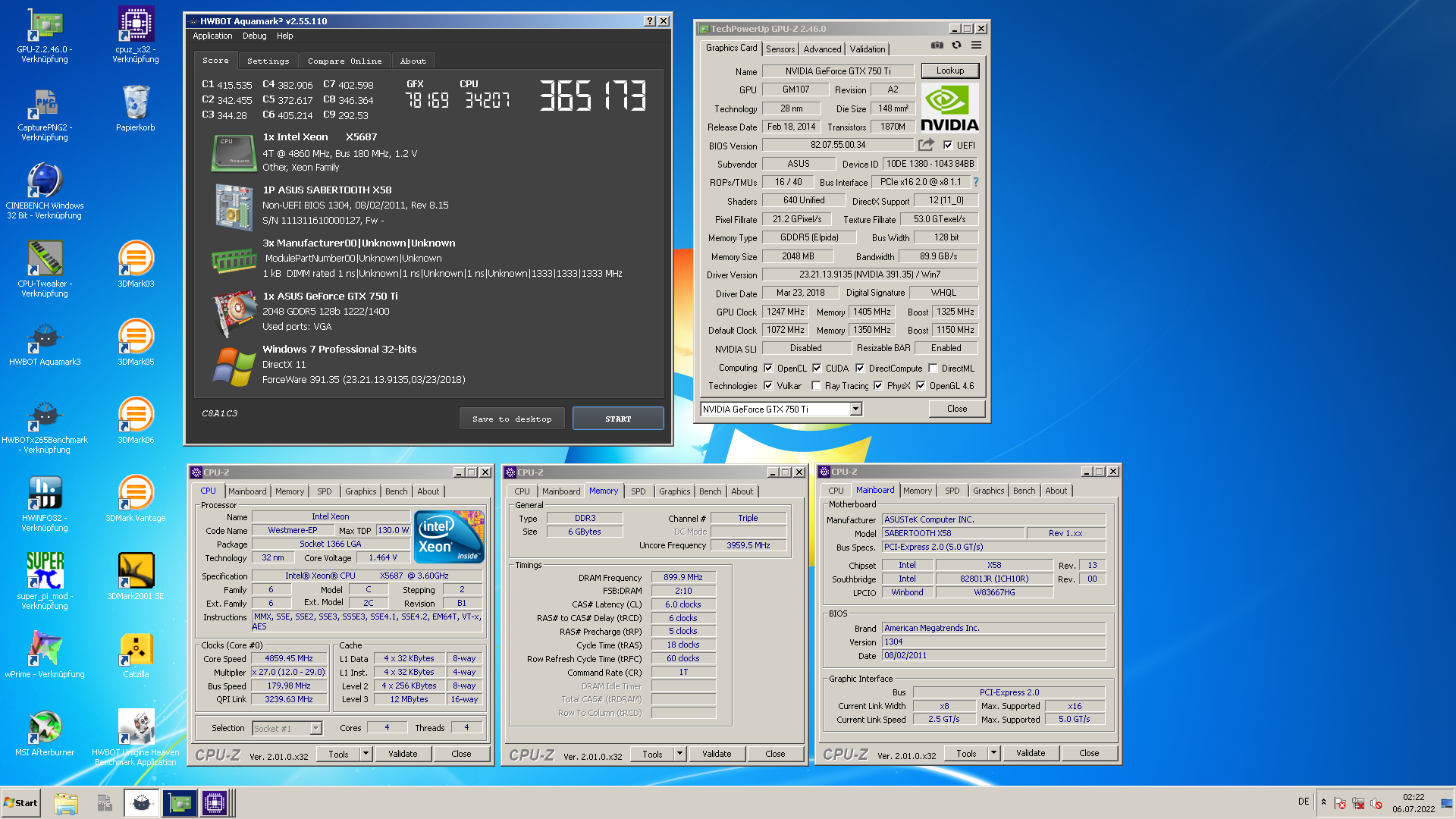The width and height of the screenshot is (1456, 819).
Task: Launch HWBOT Unigine Heaven Benchmark icon
Action: point(136,739)
